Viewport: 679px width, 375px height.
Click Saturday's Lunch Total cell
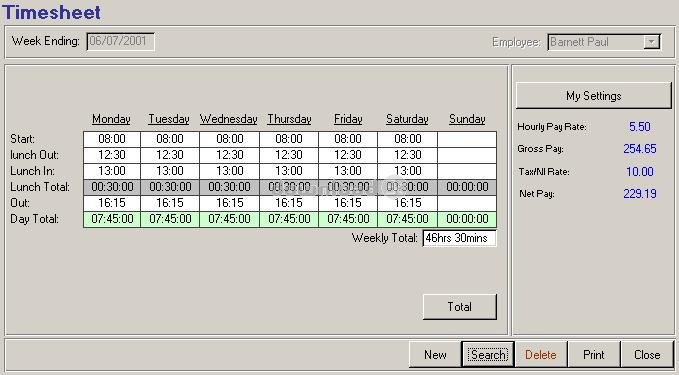(407, 187)
